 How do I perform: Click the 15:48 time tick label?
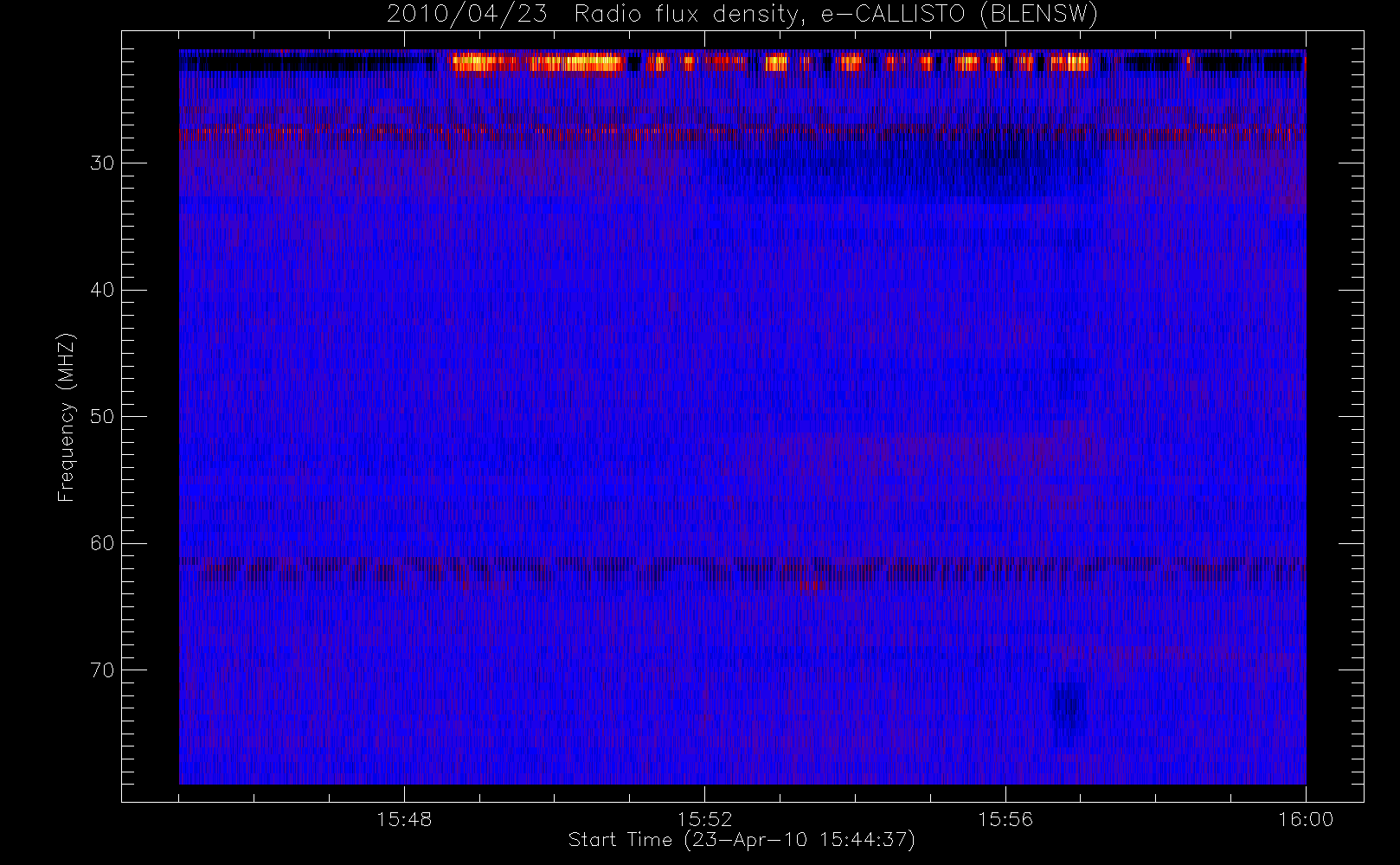click(404, 819)
